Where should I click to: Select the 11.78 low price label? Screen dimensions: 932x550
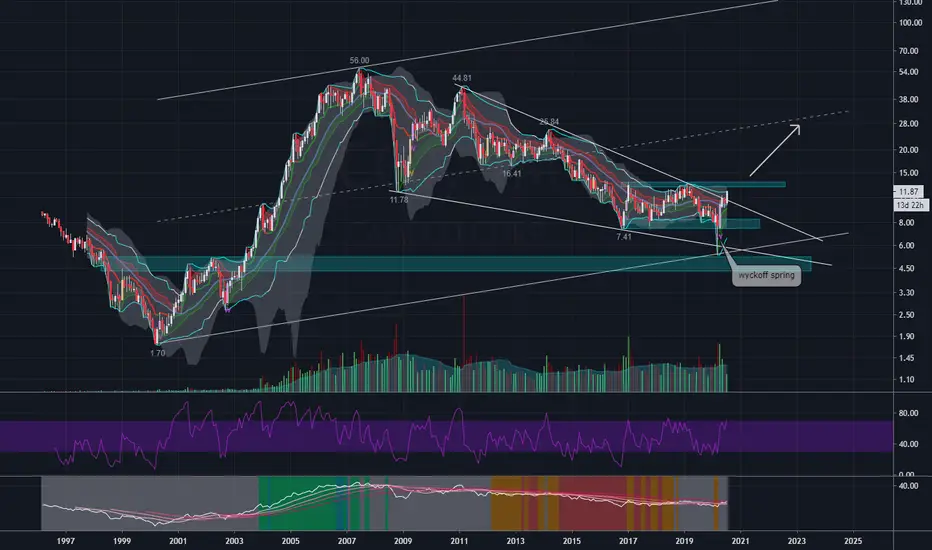(399, 200)
